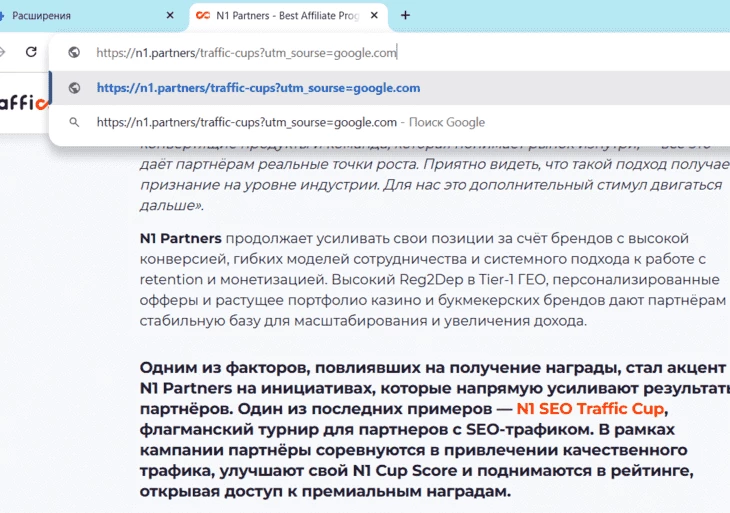
Task: Select the highlighted n1.partners URL suggestion
Action: click(258, 88)
